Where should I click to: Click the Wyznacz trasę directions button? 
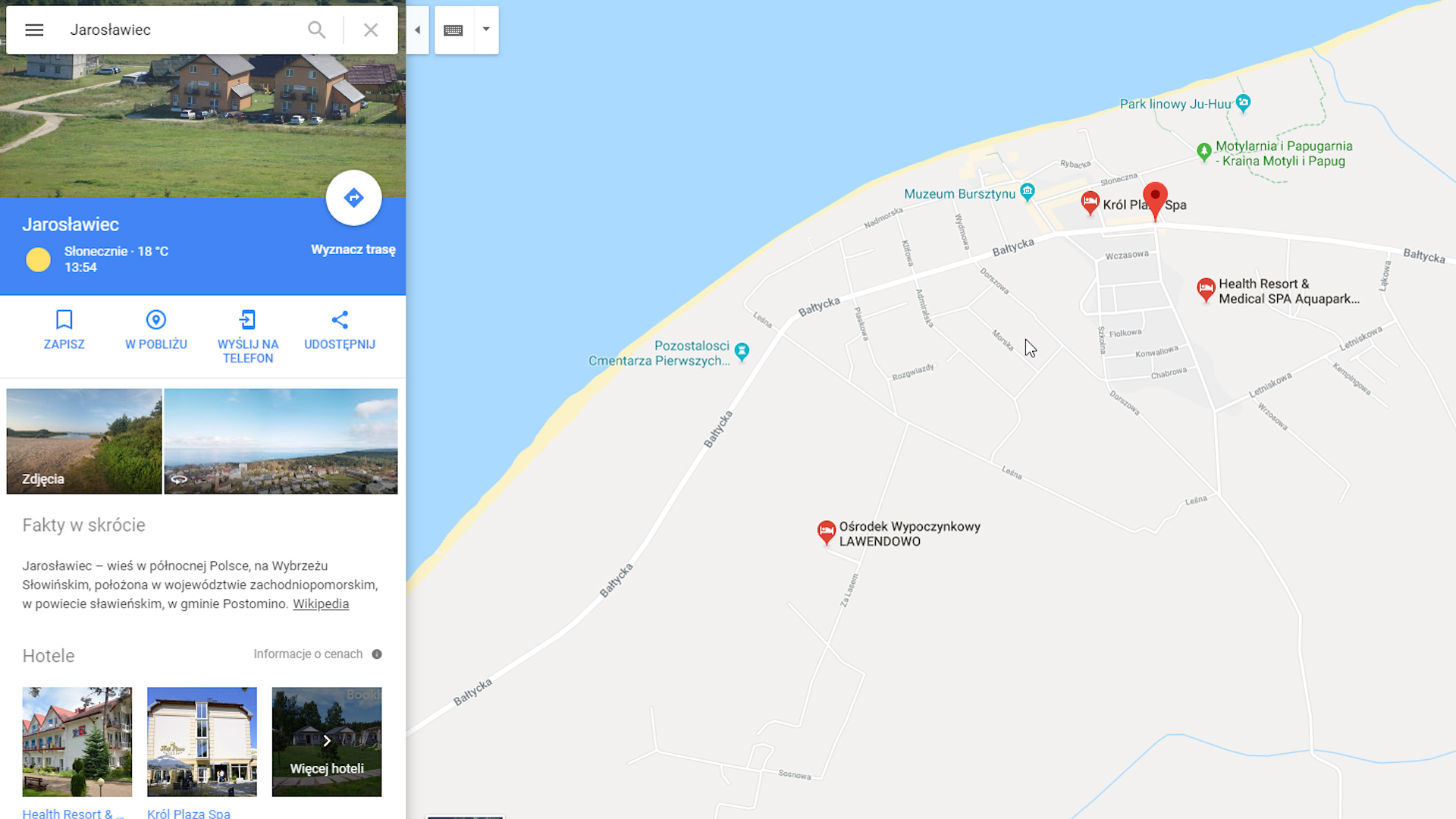point(353,198)
